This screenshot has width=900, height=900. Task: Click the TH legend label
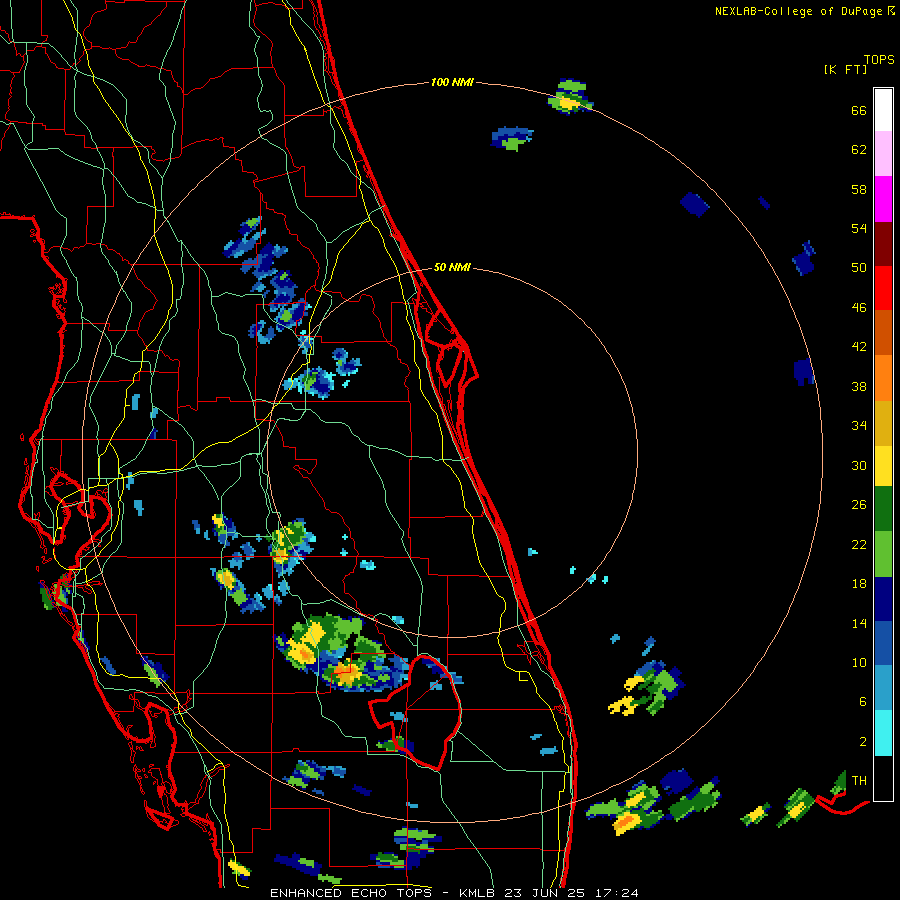pos(859,781)
